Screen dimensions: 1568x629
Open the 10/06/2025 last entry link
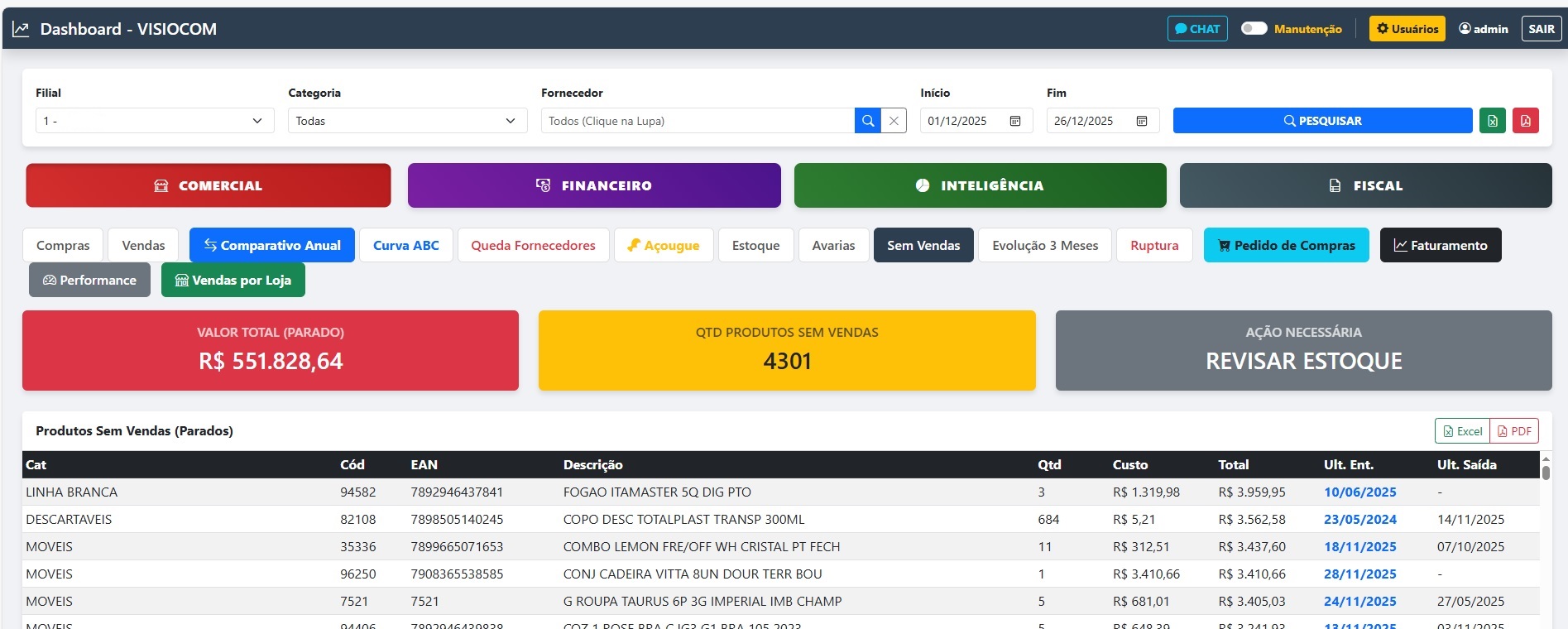[1359, 492]
